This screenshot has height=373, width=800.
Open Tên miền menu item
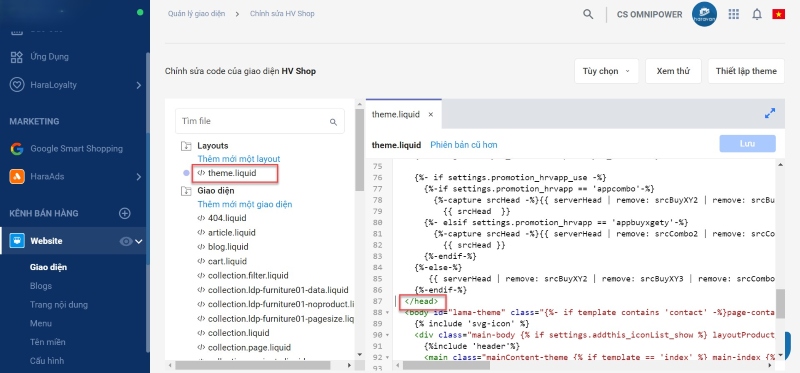tap(47, 342)
